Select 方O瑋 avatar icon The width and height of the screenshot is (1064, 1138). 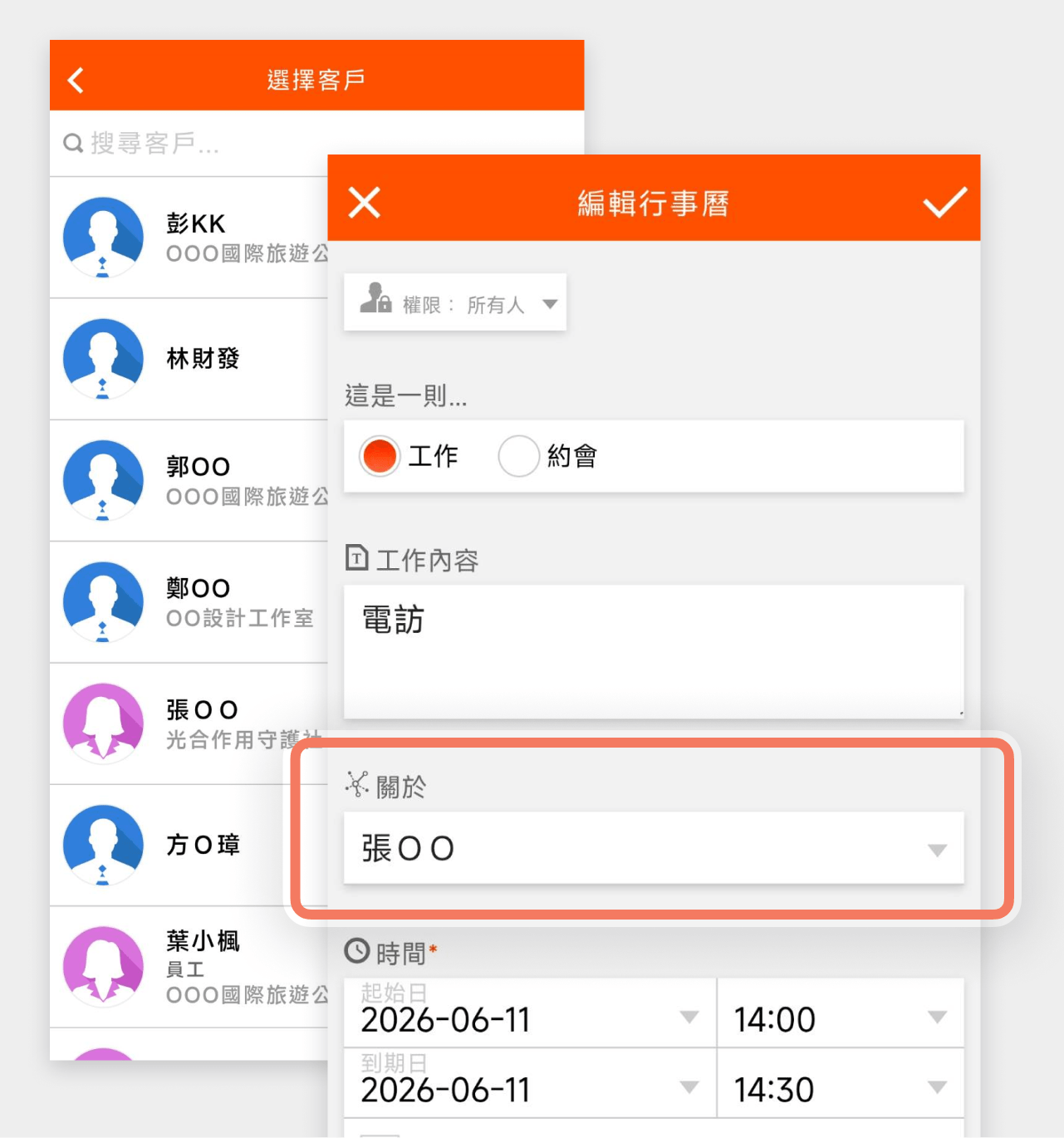[103, 845]
